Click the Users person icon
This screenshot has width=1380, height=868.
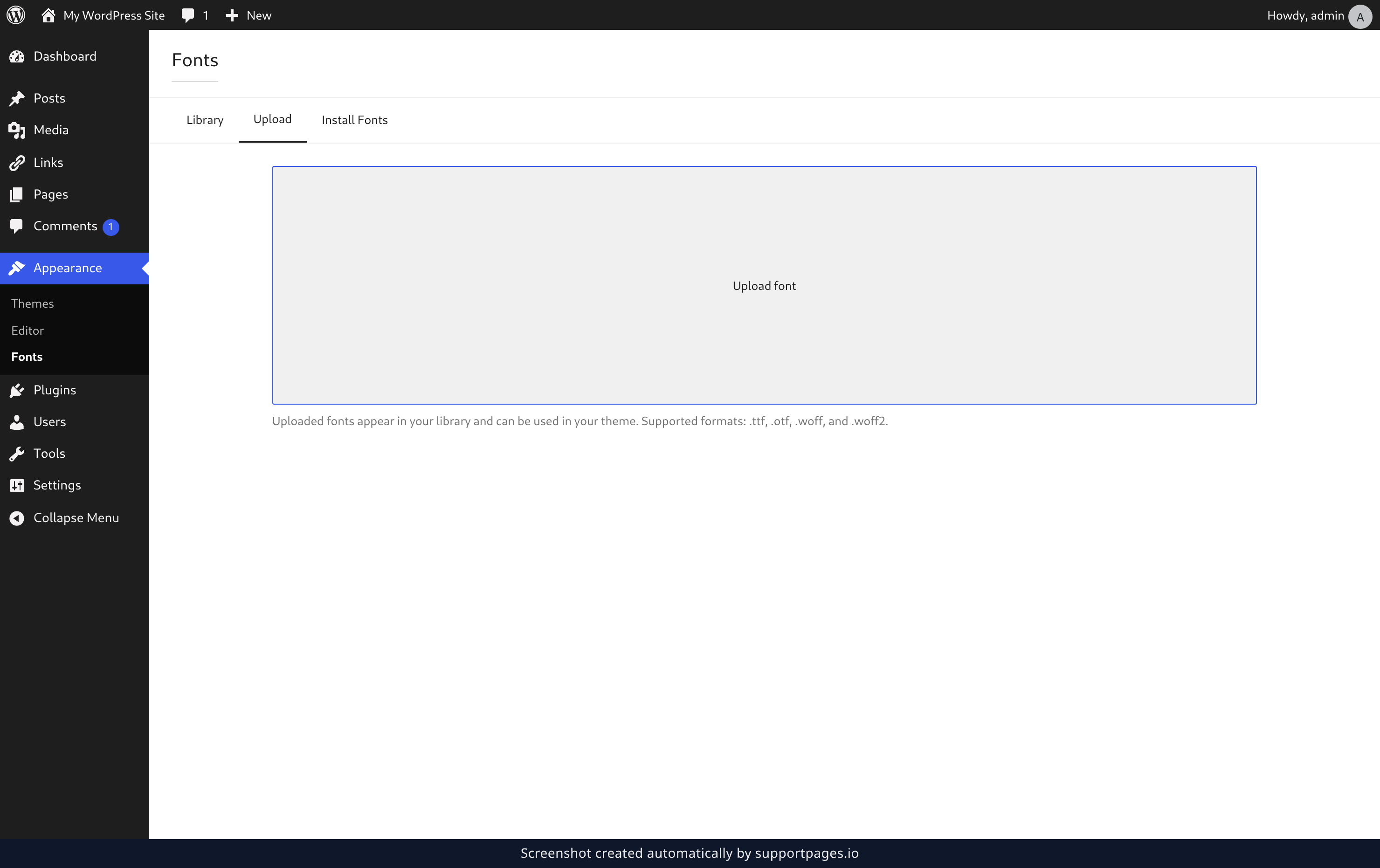pos(17,422)
